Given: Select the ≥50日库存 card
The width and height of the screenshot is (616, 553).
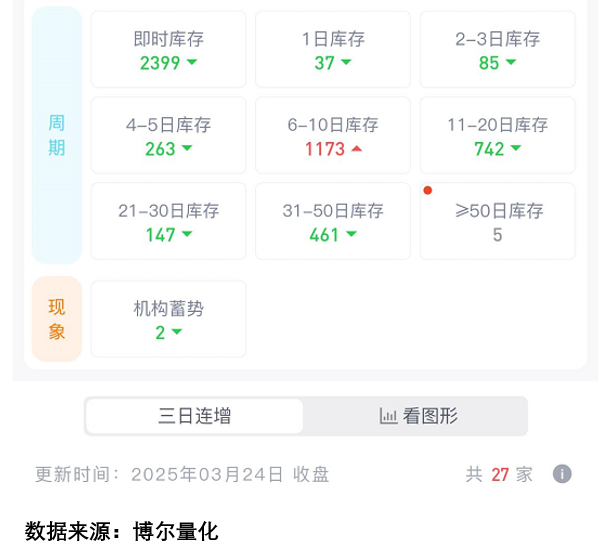Looking at the screenshot, I should (498, 221).
